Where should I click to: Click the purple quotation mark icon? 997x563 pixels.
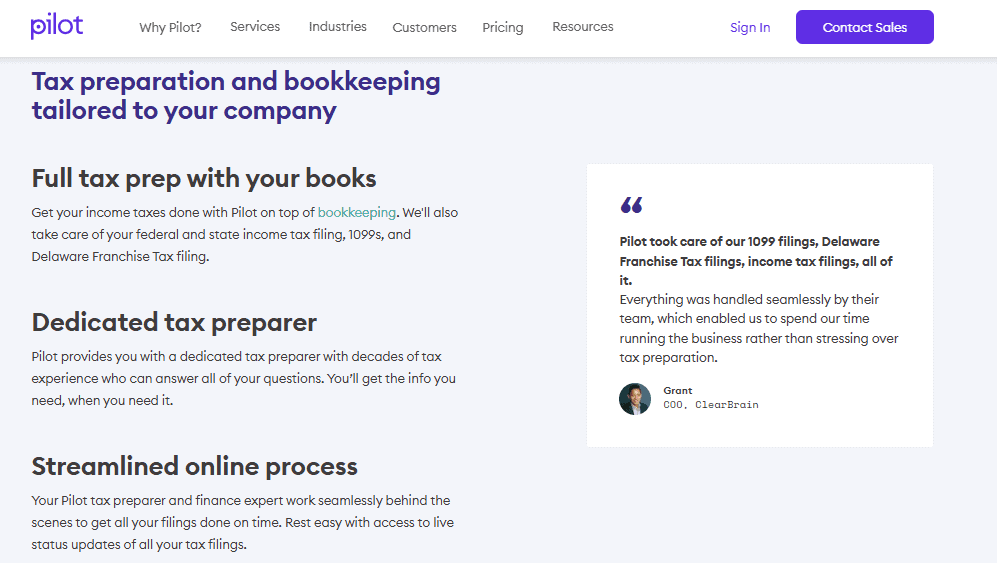[x=631, y=205]
